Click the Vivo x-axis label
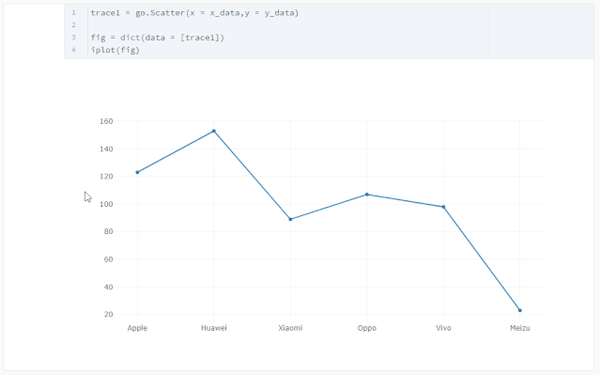This screenshot has height=375, width=600. (x=443, y=328)
